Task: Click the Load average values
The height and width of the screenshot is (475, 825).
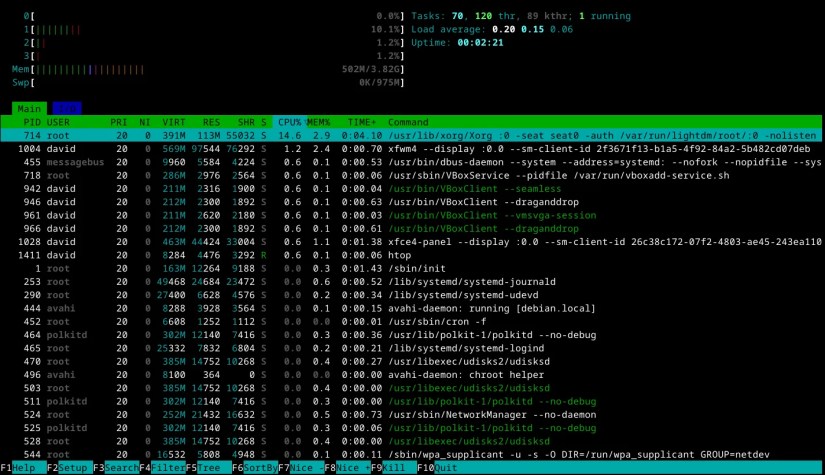Action: click(x=532, y=29)
